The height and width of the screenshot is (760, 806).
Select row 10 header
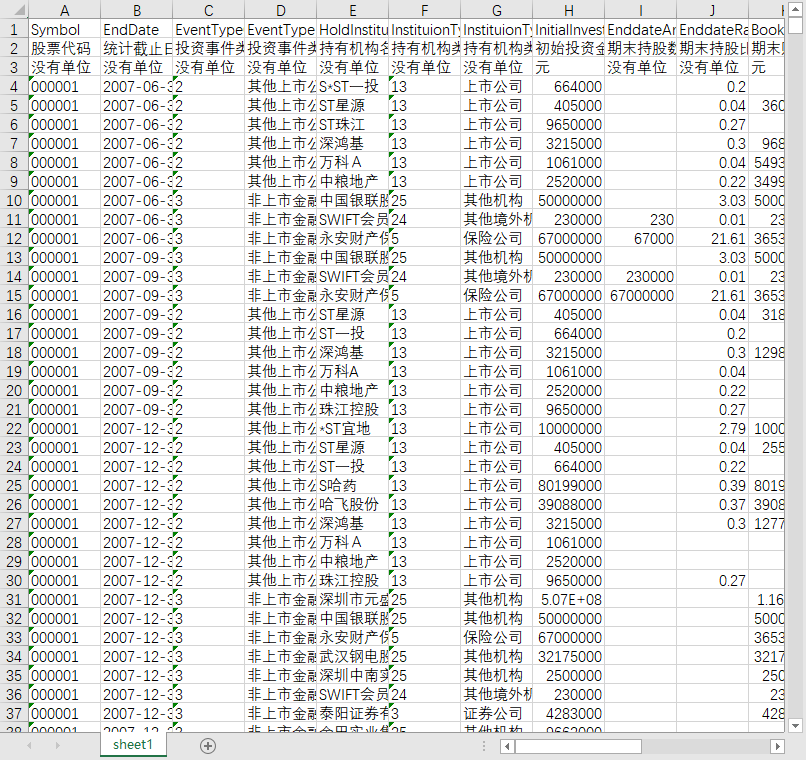click(14, 200)
